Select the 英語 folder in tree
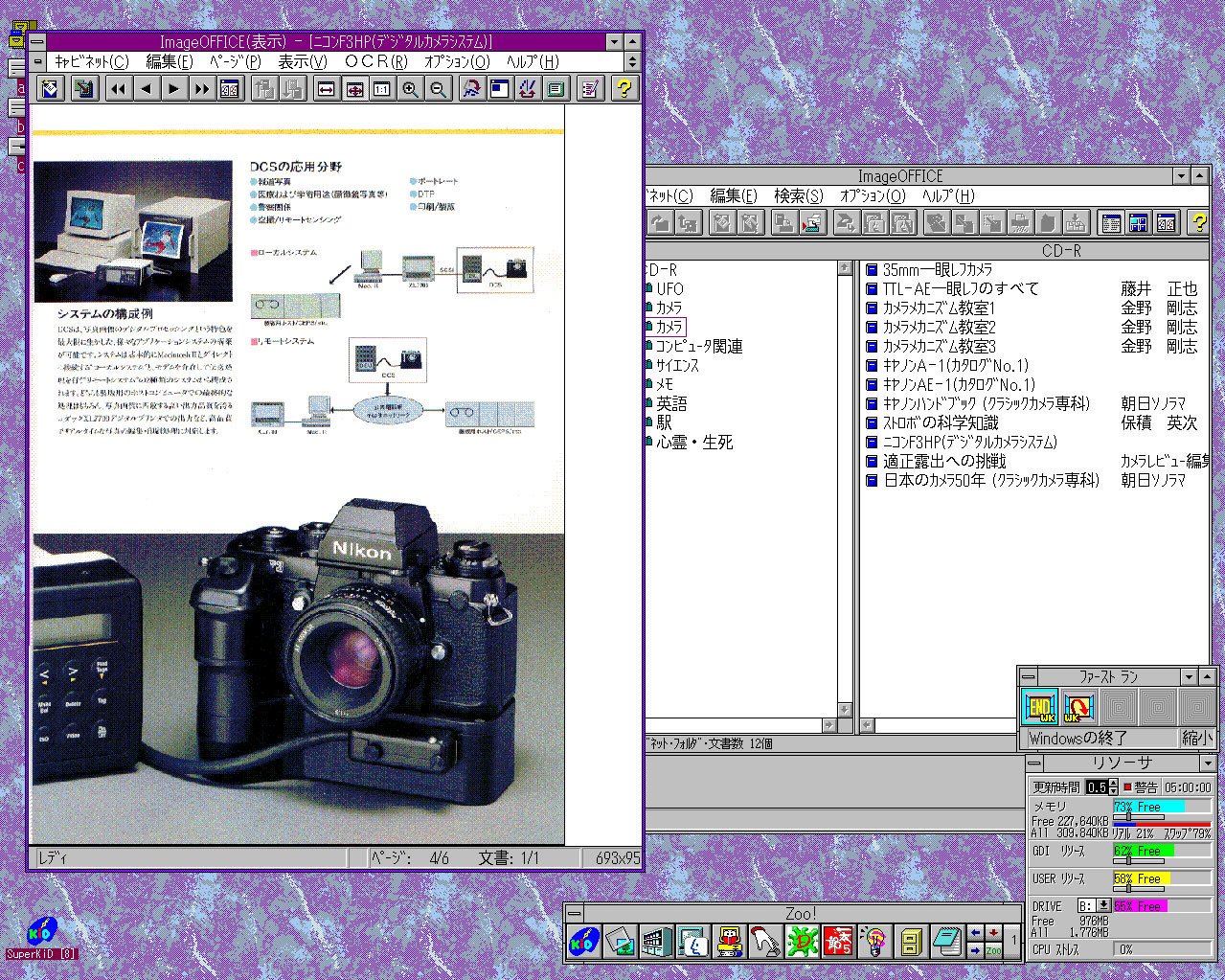The width and height of the screenshot is (1225, 980). (671, 403)
